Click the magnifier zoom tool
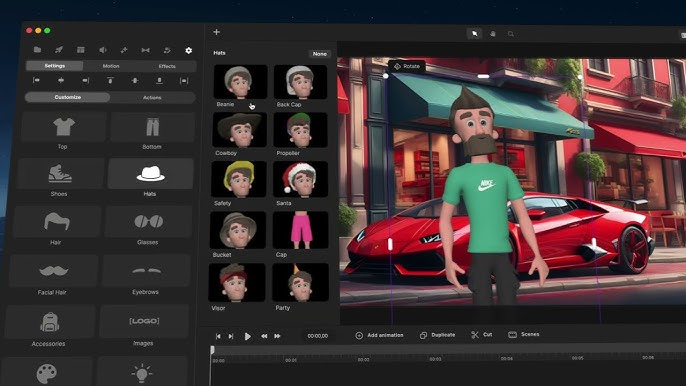686x386 pixels. pyautogui.click(x=511, y=34)
